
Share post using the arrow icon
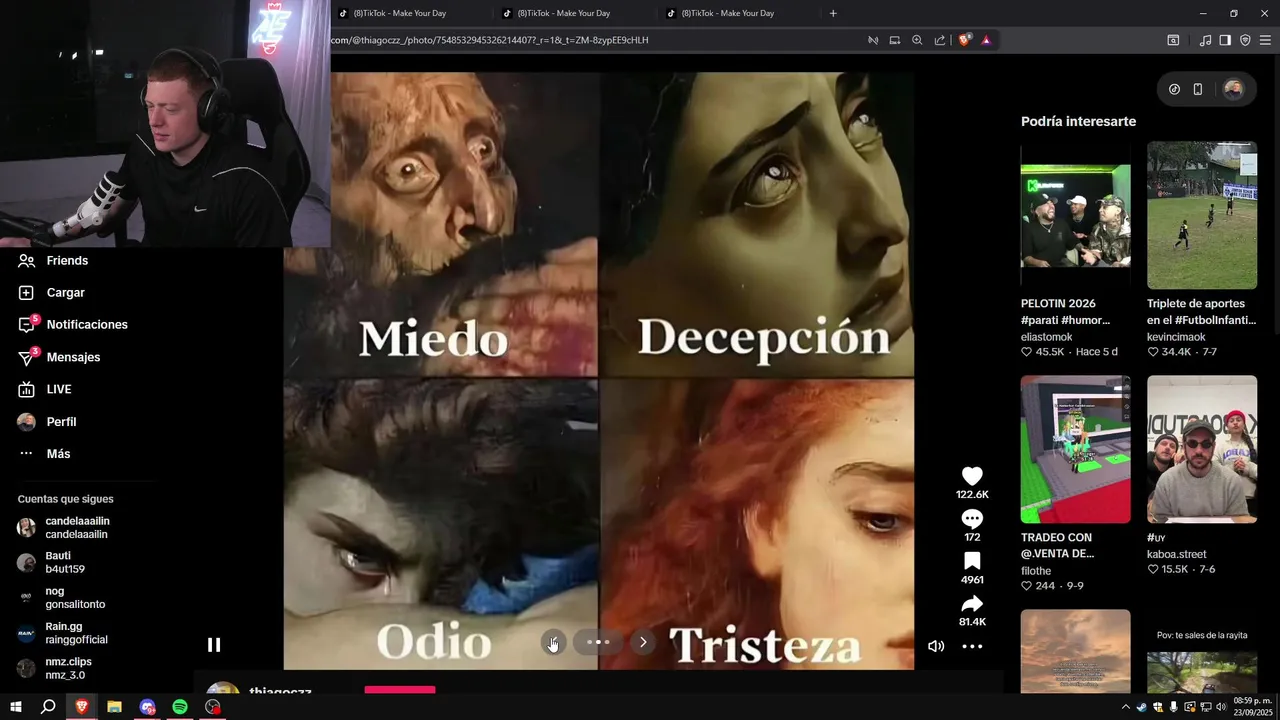point(972,604)
